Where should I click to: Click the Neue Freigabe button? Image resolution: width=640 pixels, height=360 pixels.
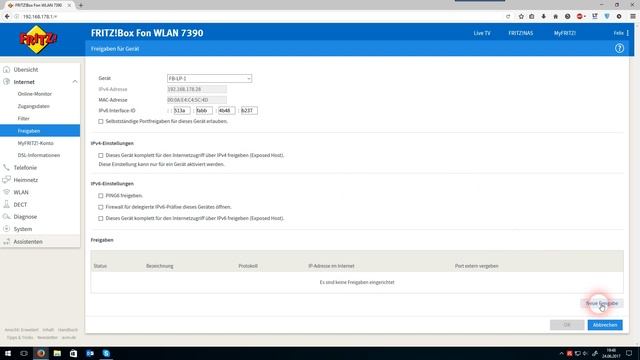tap(602, 303)
